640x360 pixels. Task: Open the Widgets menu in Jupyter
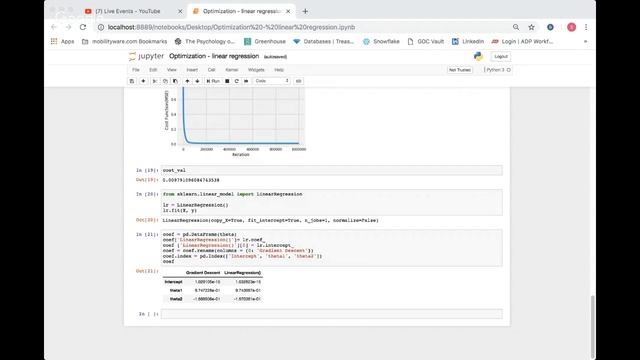[256, 70]
